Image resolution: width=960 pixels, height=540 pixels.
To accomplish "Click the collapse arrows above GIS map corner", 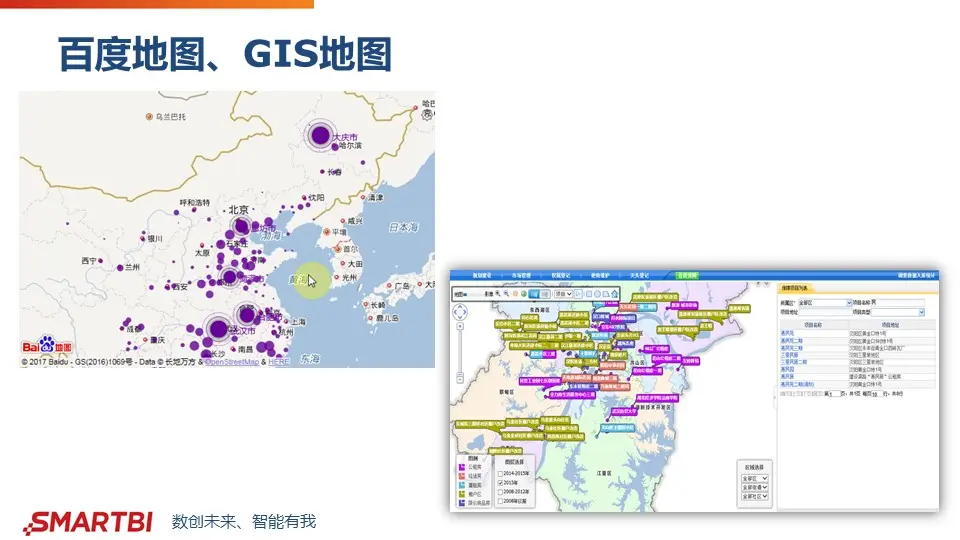I will pos(762,283).
